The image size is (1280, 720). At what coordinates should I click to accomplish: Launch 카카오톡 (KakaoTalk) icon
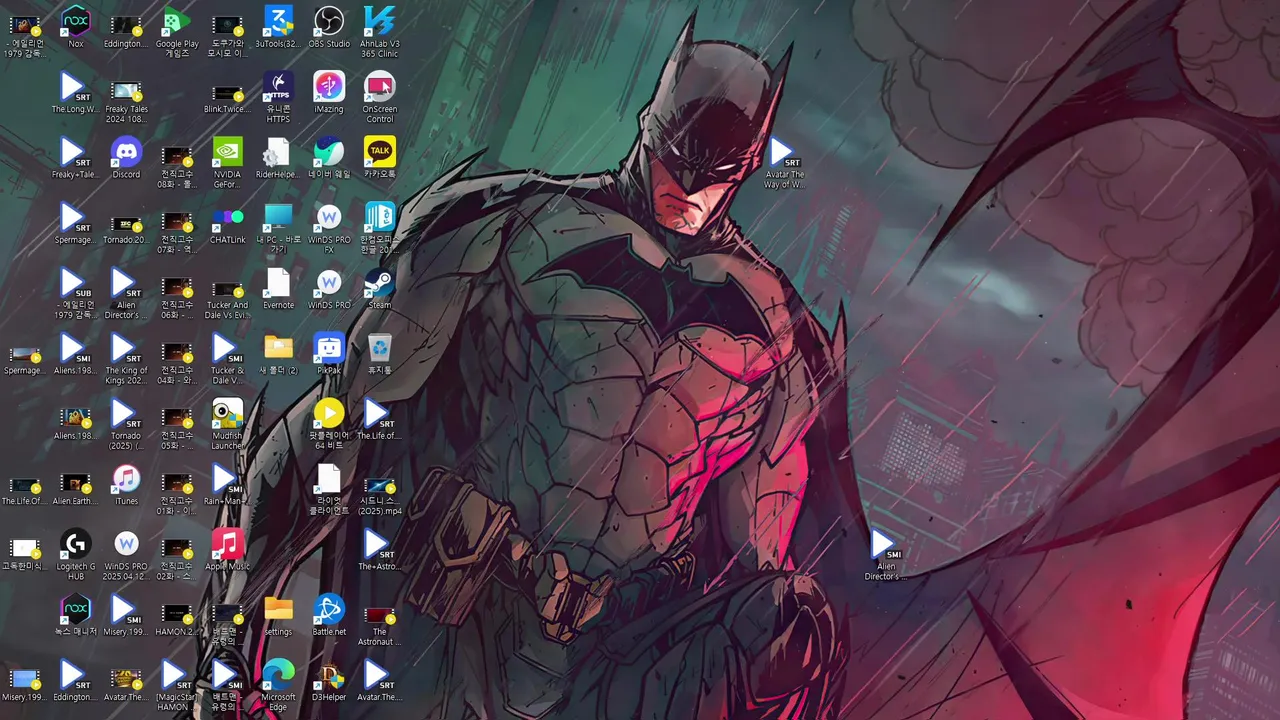(380, 158)
